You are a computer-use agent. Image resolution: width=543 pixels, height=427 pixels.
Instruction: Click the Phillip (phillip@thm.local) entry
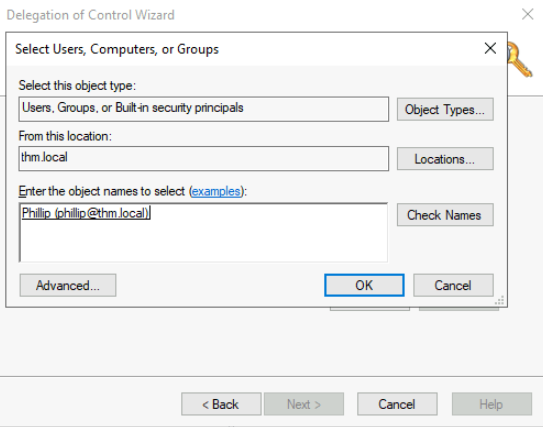pyautogui.click(x=85, y=213)
